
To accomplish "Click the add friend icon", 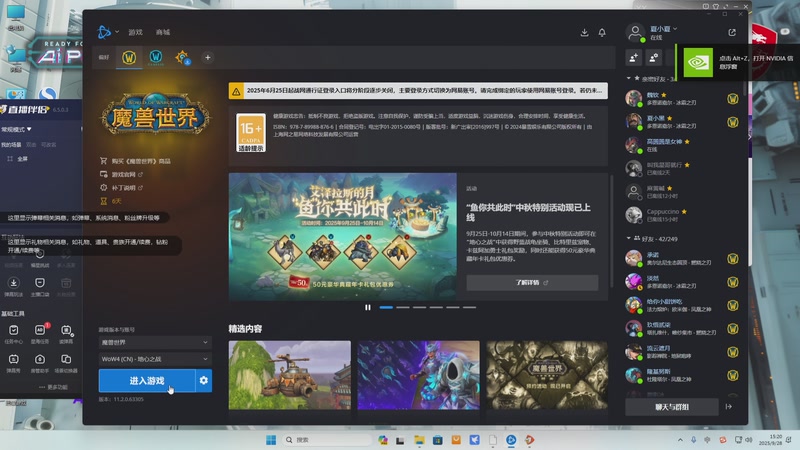I will click(x=634, y=58).
